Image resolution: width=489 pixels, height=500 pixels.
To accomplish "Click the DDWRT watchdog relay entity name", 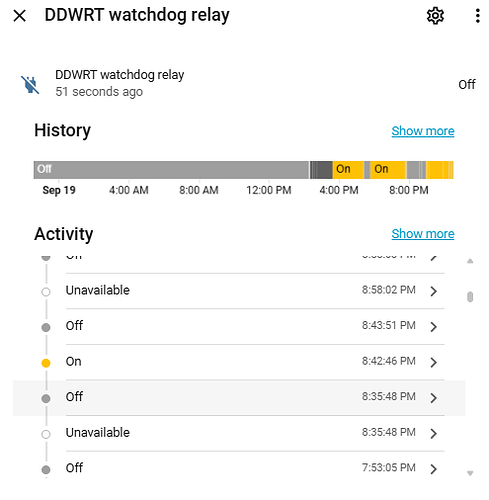I will click(120, 75).
